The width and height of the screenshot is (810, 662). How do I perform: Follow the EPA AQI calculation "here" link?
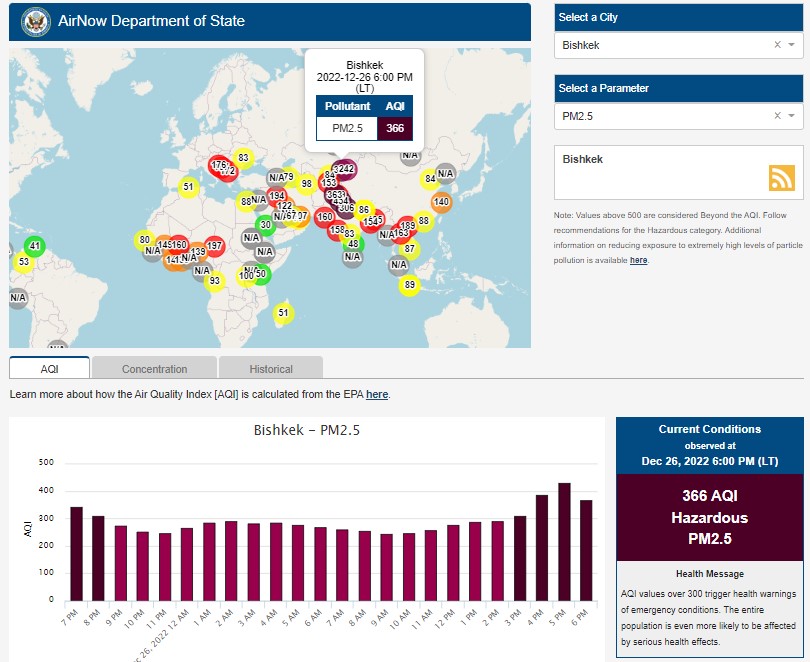click(x=377, y=394)
